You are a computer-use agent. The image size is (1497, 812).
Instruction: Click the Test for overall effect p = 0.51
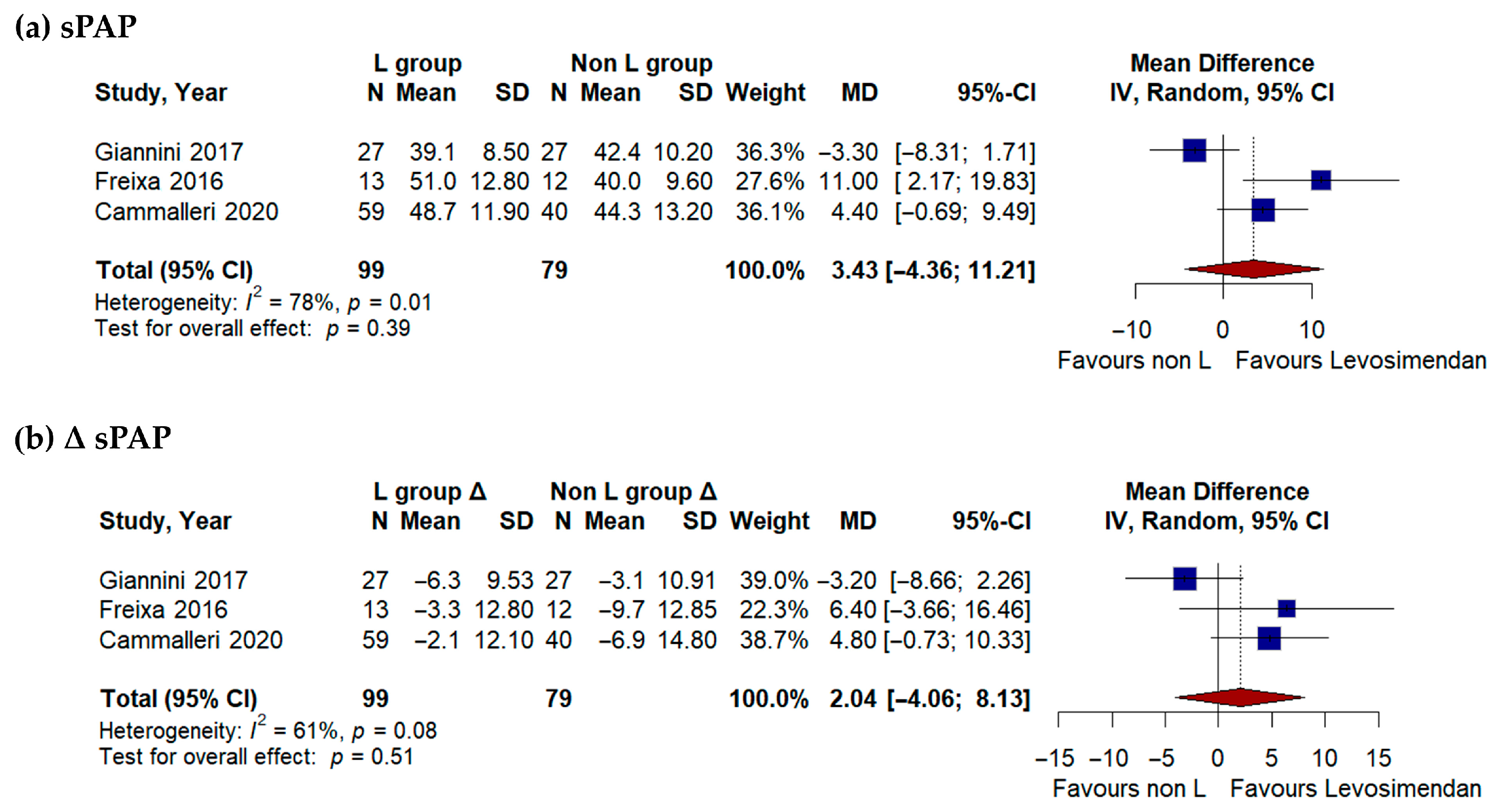point(256,757)
